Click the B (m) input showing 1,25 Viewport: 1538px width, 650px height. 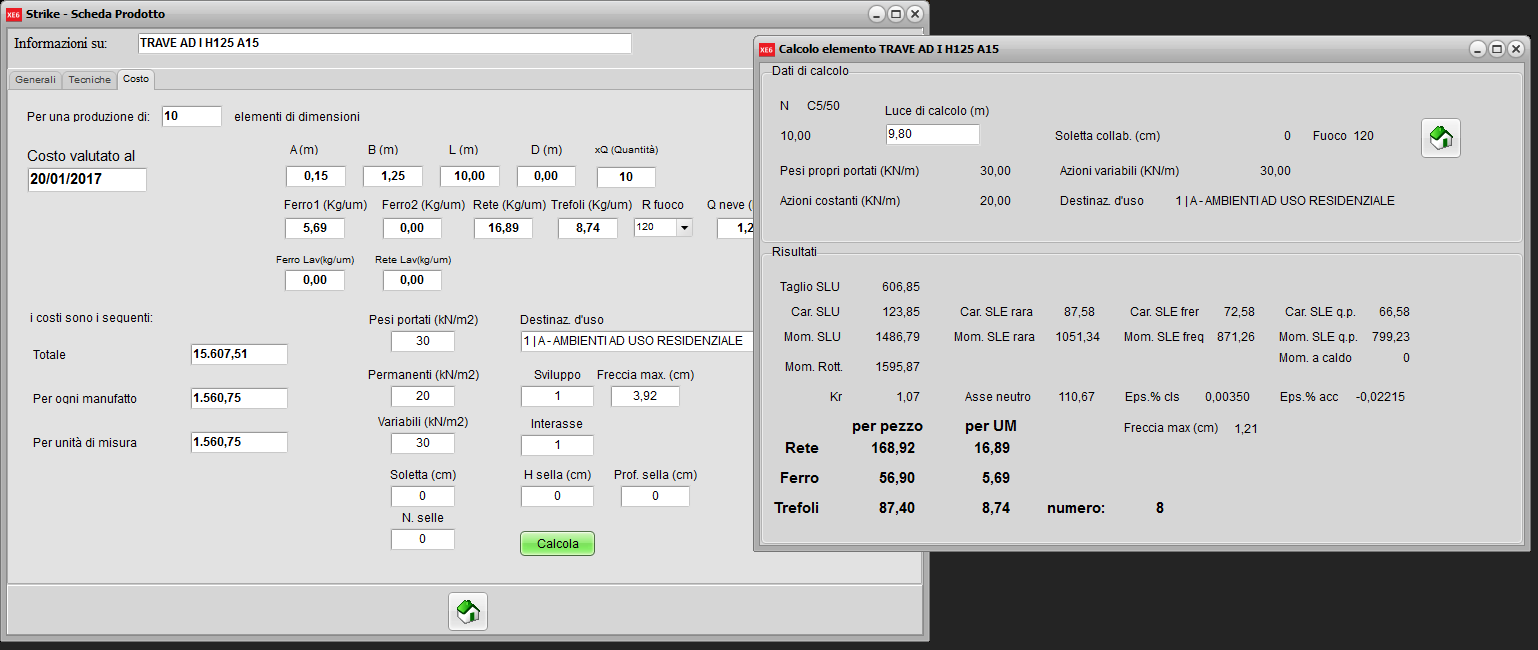point(392,176)
